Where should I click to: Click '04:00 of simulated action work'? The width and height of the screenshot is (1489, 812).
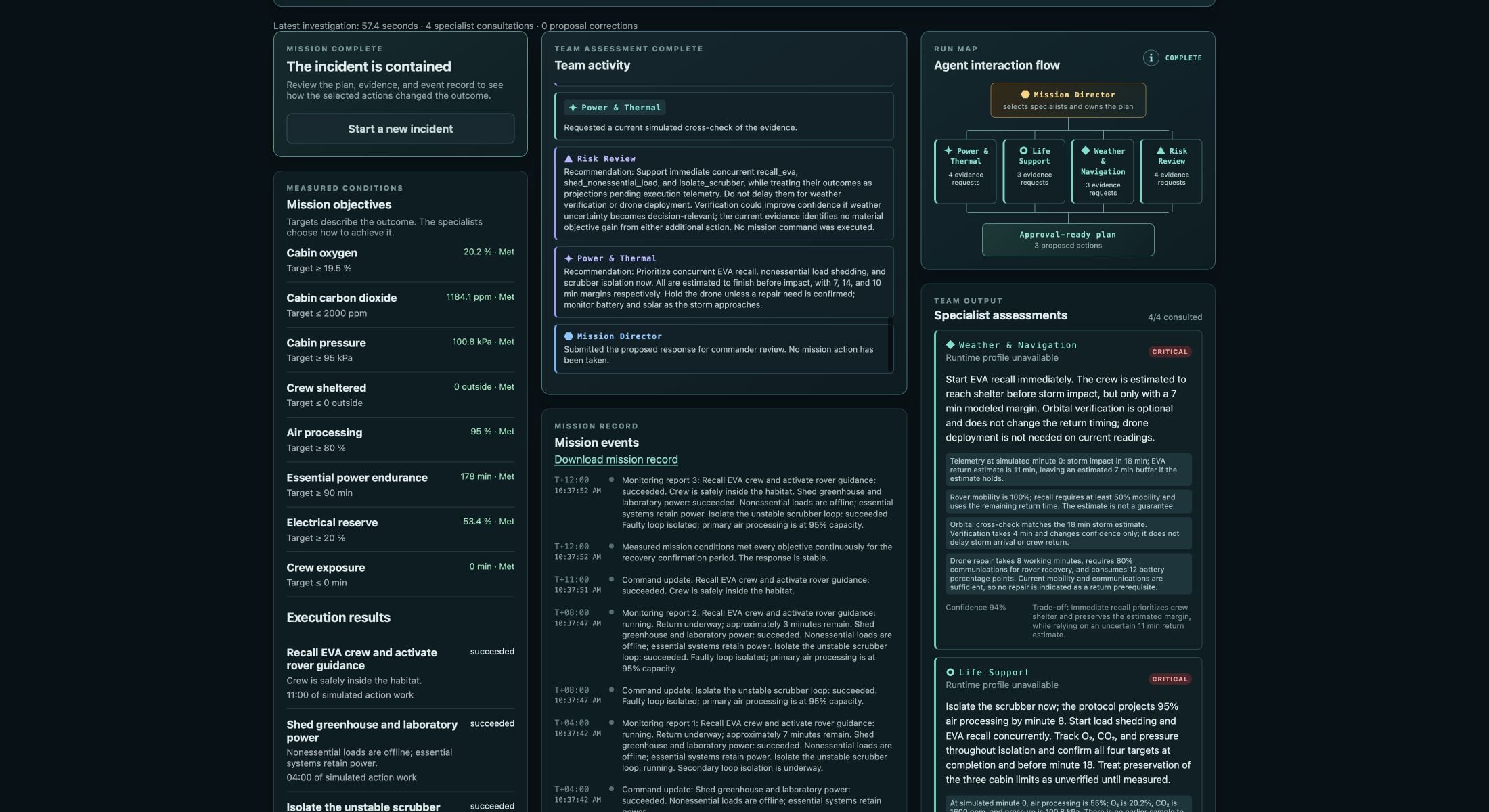(351, 777)
